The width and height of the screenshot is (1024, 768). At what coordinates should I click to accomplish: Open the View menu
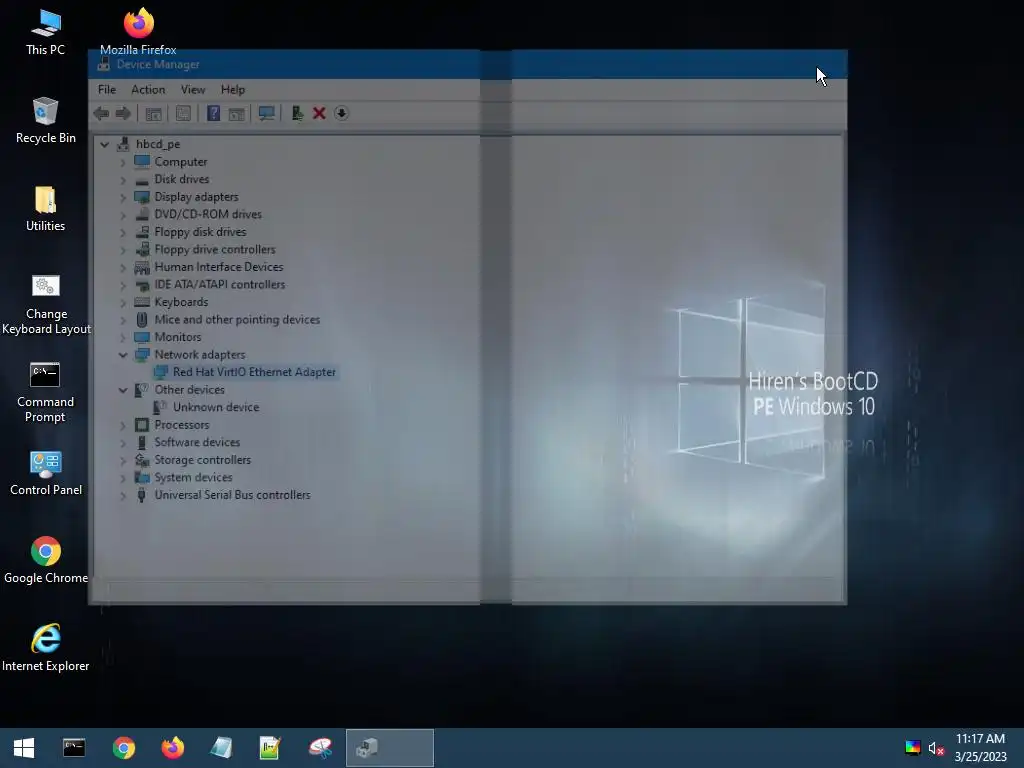click(x=193, y=89)
